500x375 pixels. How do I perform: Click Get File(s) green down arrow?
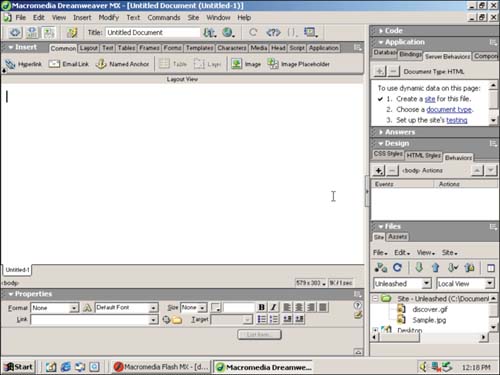(419, 267)
